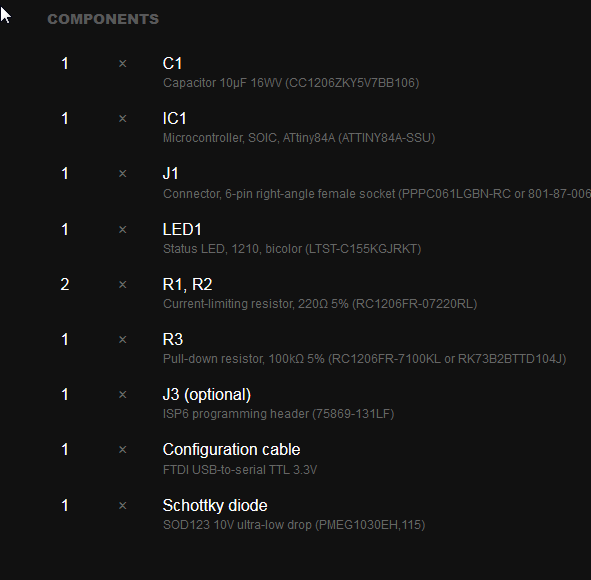Image resolution: width=591 pixels, height=580 pixels.
Task: Click the × symbol beside IC1
Action: click(x=122, y=119)
